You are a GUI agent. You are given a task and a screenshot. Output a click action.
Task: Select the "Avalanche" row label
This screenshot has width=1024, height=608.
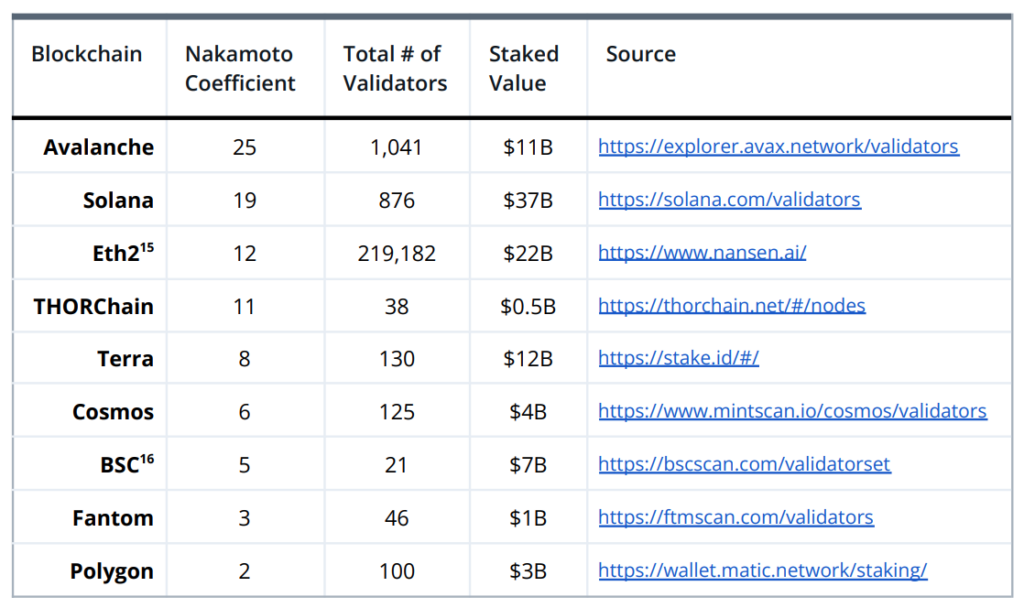click(x=99, y=148)
